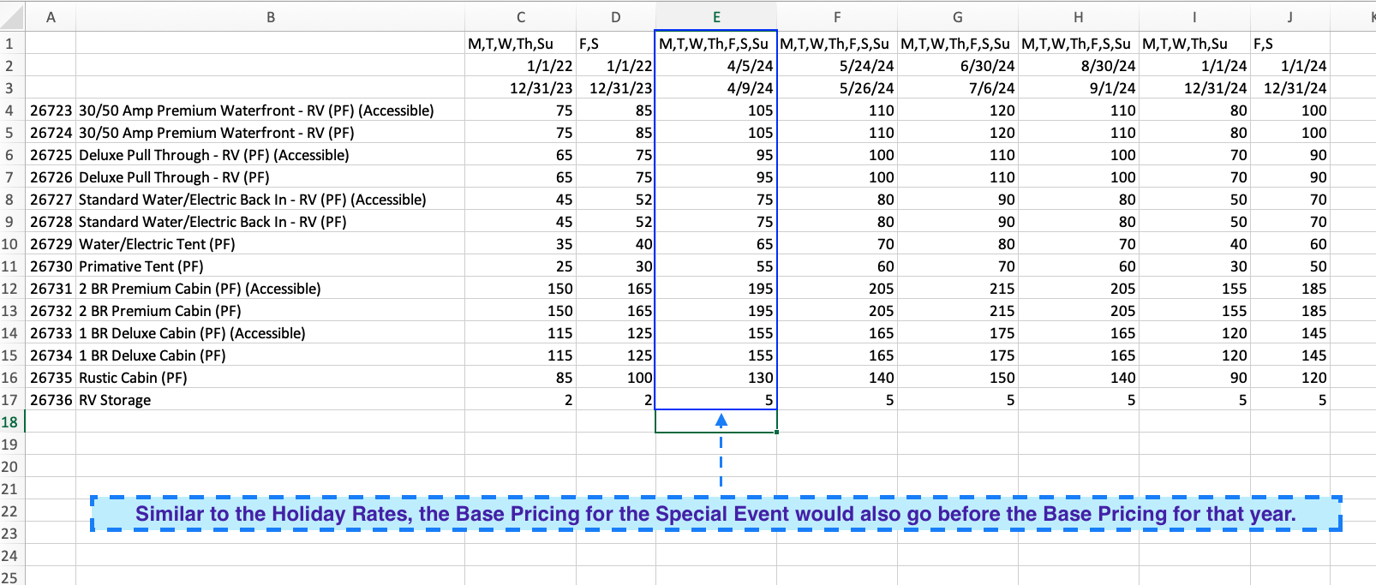This screenshot has height=585, width=1376.
Task: Click the 130 rate in column E
Action: click(716, 378)
